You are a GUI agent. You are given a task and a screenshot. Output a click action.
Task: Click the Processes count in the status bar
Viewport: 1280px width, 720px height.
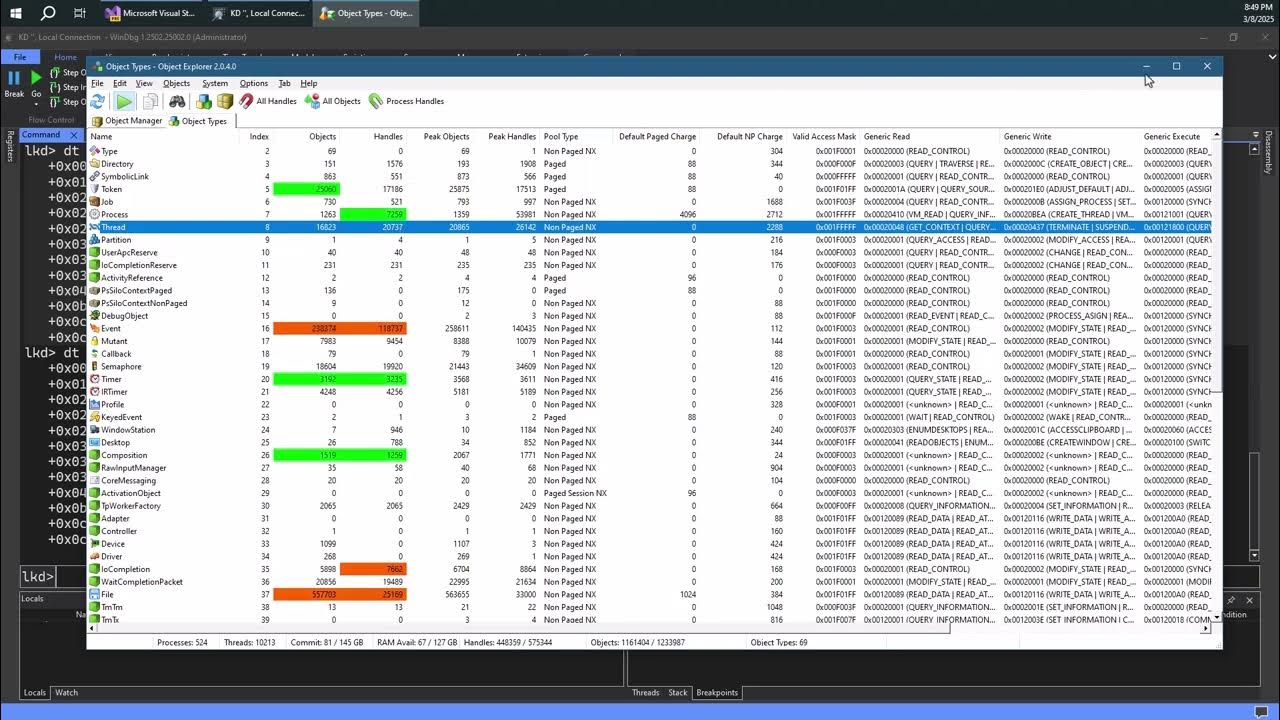click(x=182, y=642)
